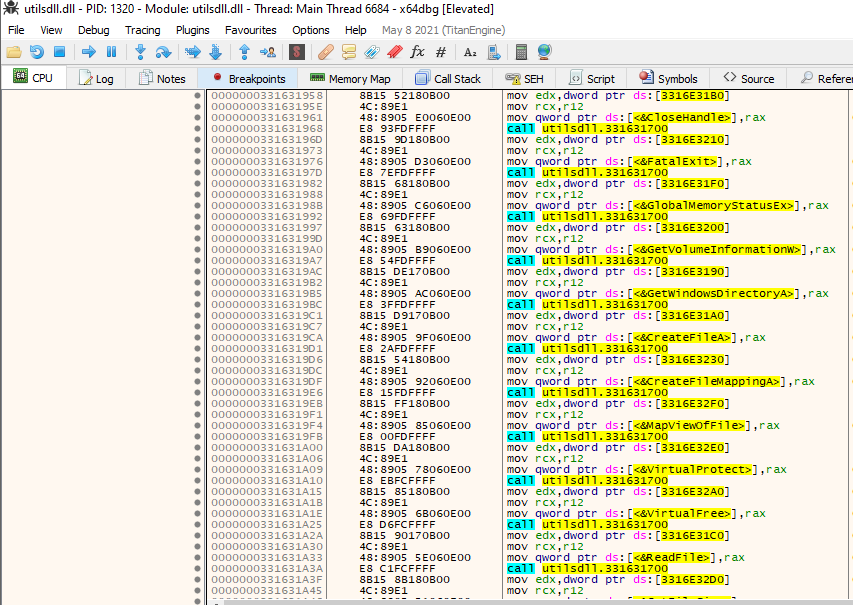Screen dimensions: 853x605
Task: Toggle breakpoint dot at address 00000003316319BC
Action: tap(197, 305)
